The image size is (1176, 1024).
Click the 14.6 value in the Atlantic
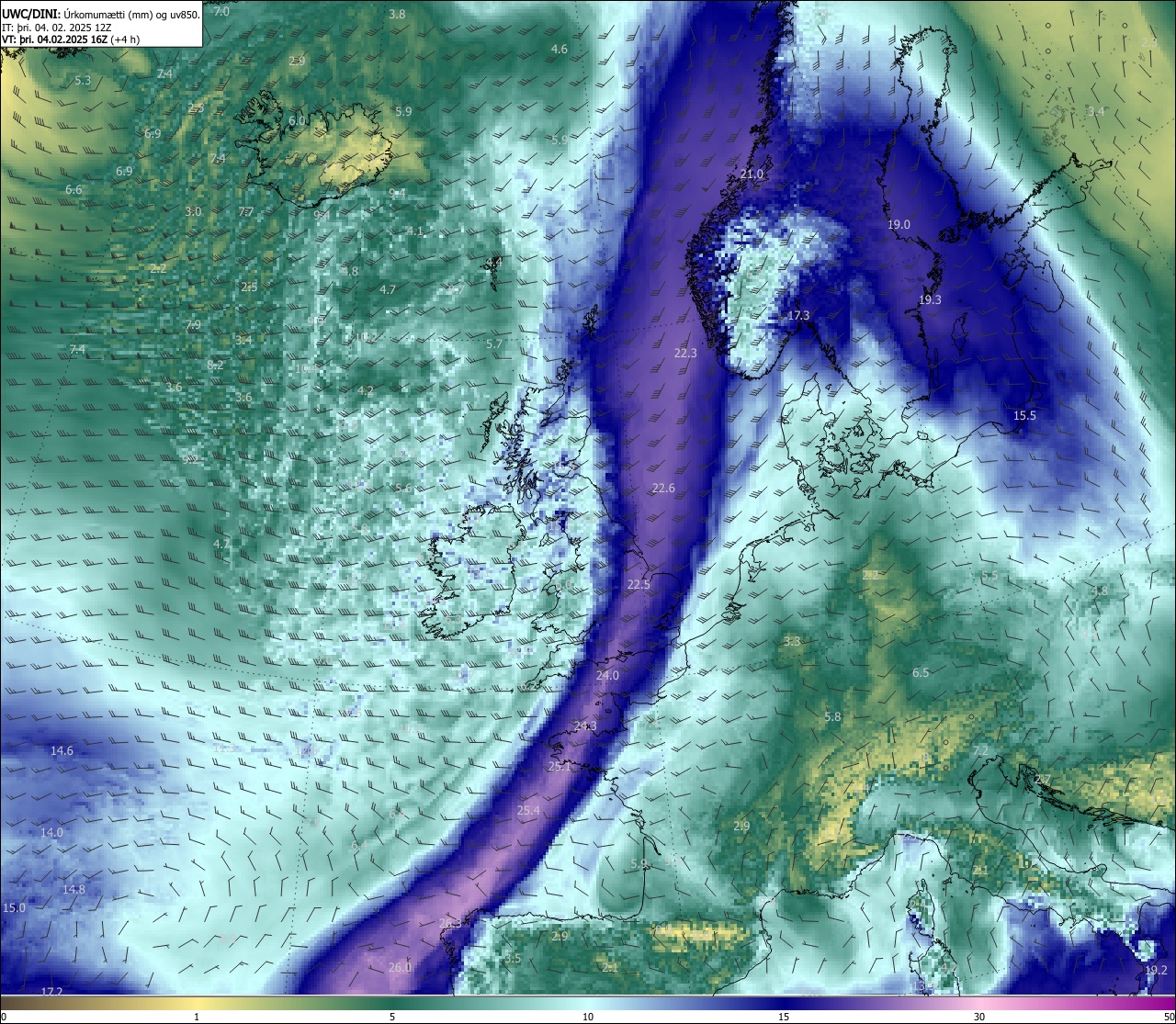[62, 750]
